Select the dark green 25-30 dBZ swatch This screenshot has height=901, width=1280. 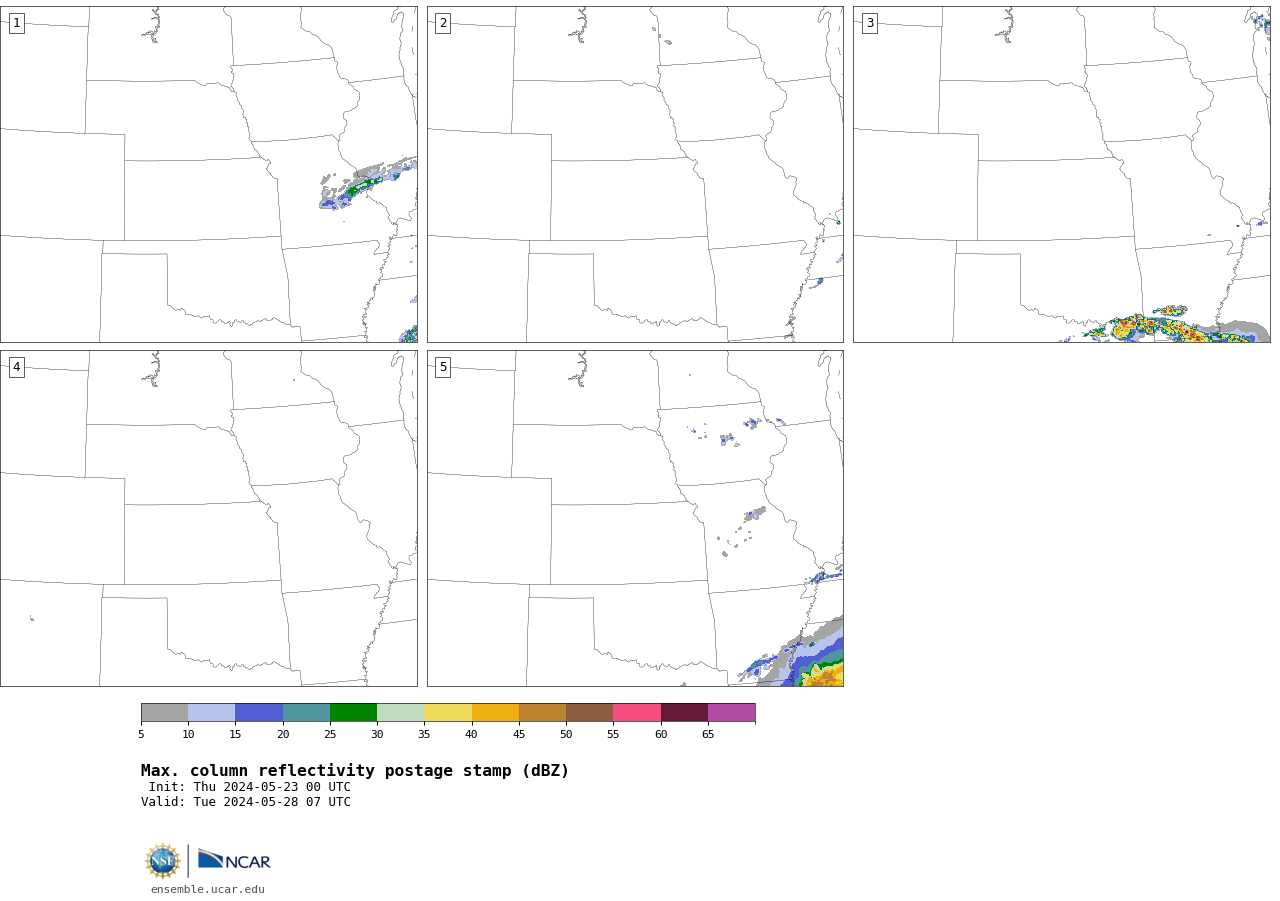click(353, 713)
